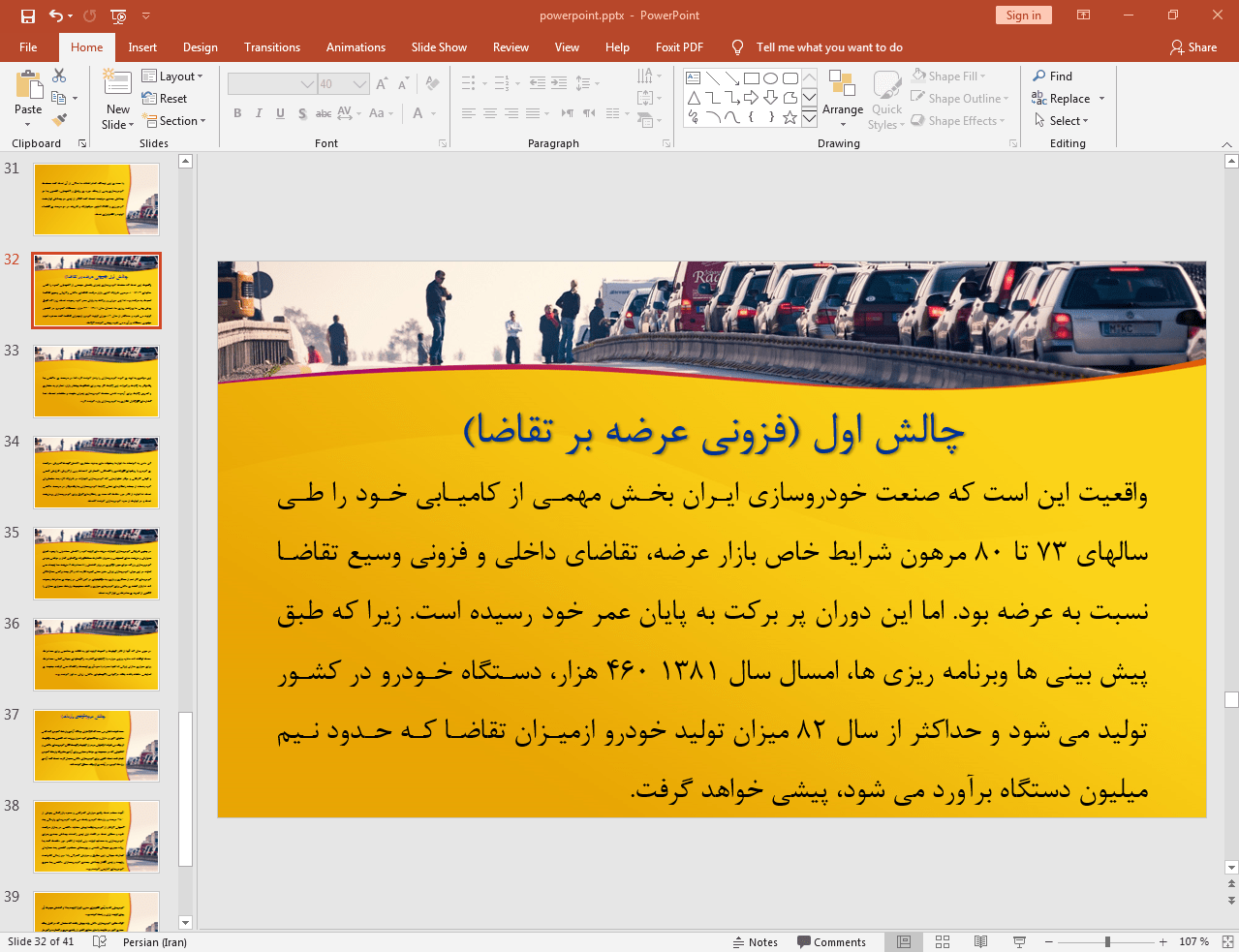Screen dimensions: 1239x952
Task: Switch to the Slide Show tab
Action: [439, 46]
